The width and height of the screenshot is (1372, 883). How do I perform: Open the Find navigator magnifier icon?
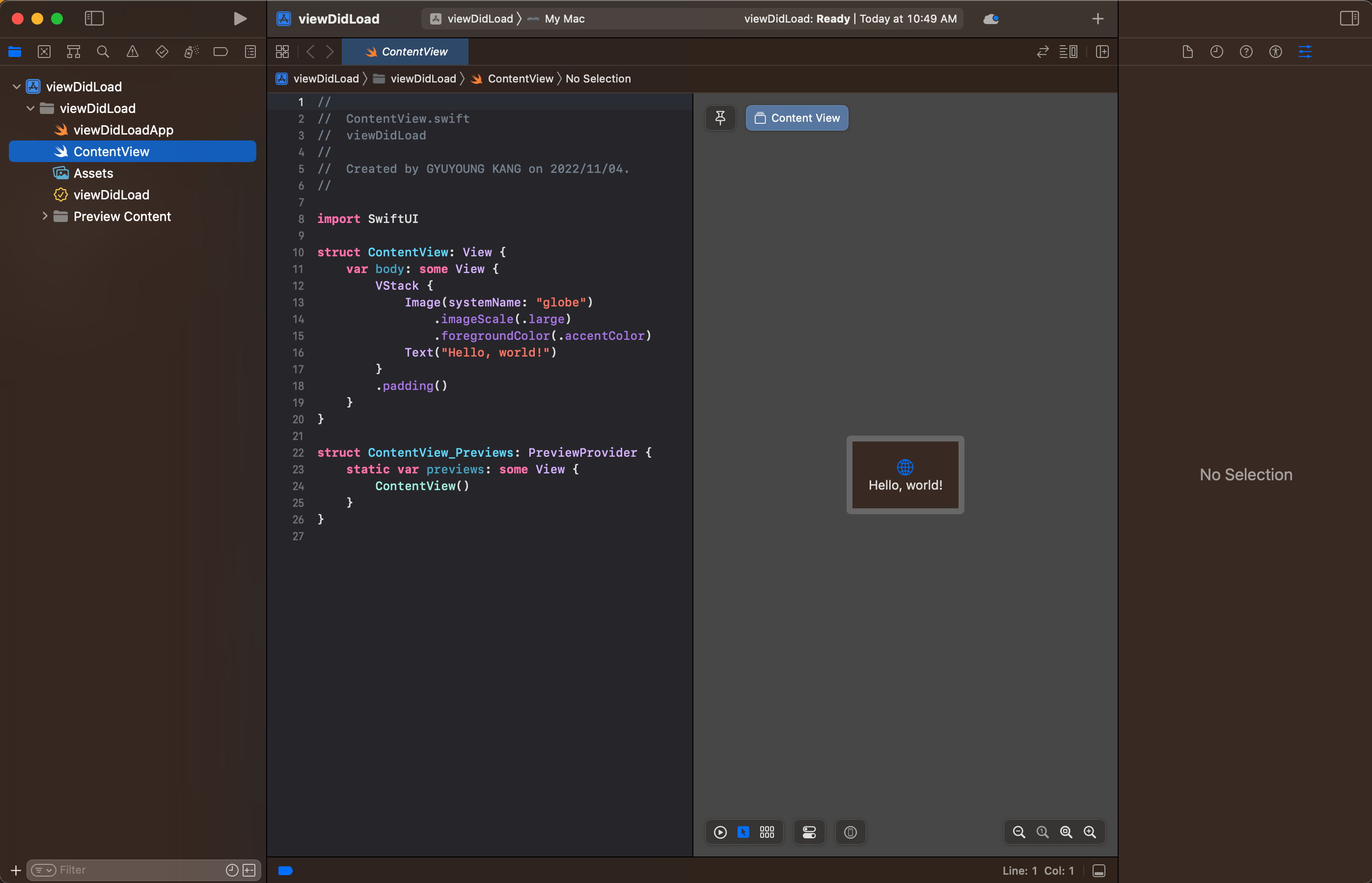[x=103, y=52]
